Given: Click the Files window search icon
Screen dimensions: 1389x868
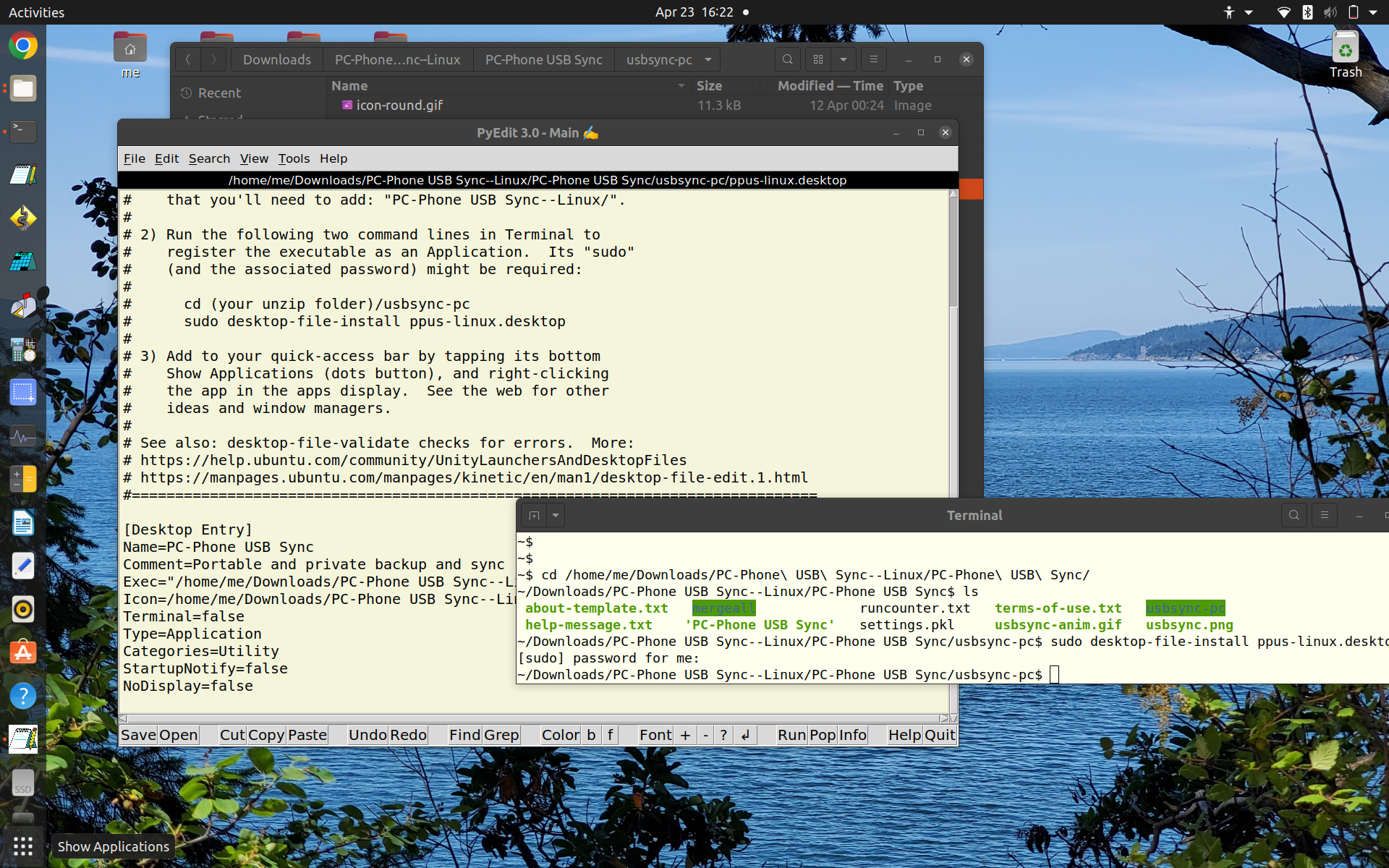Looking at the screenshot, I should pyautogui.click(x=788, y=59).
